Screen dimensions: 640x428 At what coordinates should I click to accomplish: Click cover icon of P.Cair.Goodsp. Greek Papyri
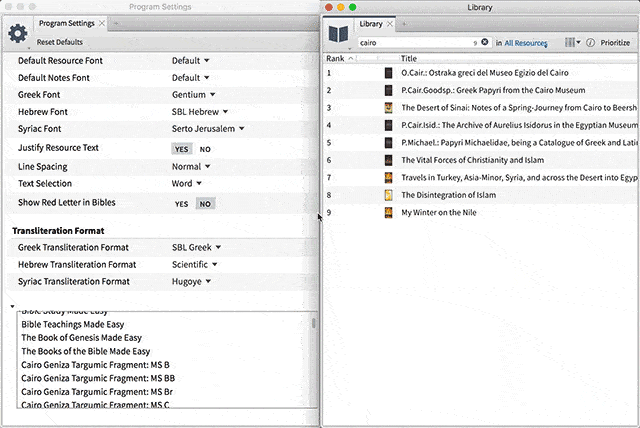click(x=388, y=90)
